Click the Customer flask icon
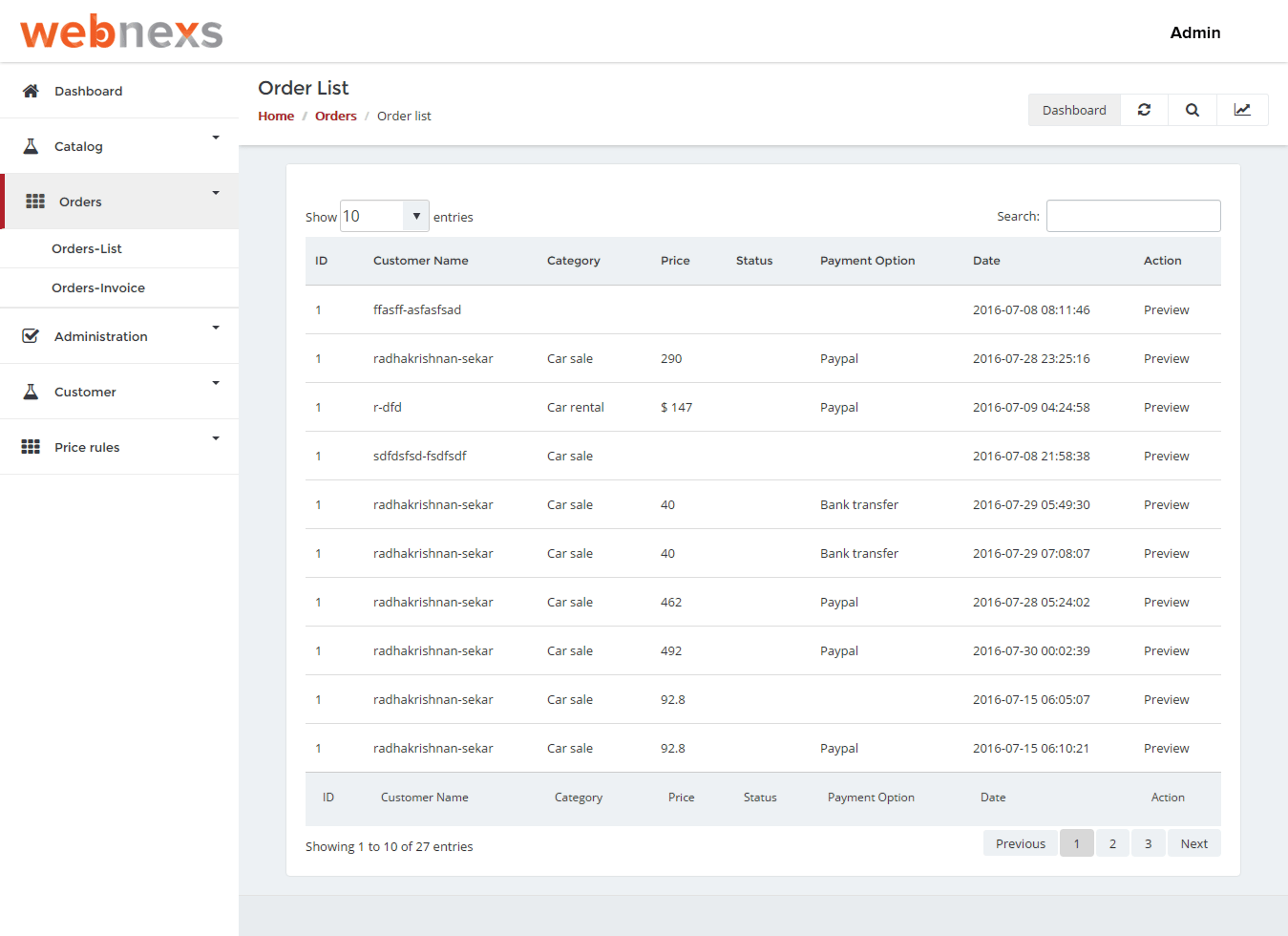The image size is (1288, 936). [31, 392]
